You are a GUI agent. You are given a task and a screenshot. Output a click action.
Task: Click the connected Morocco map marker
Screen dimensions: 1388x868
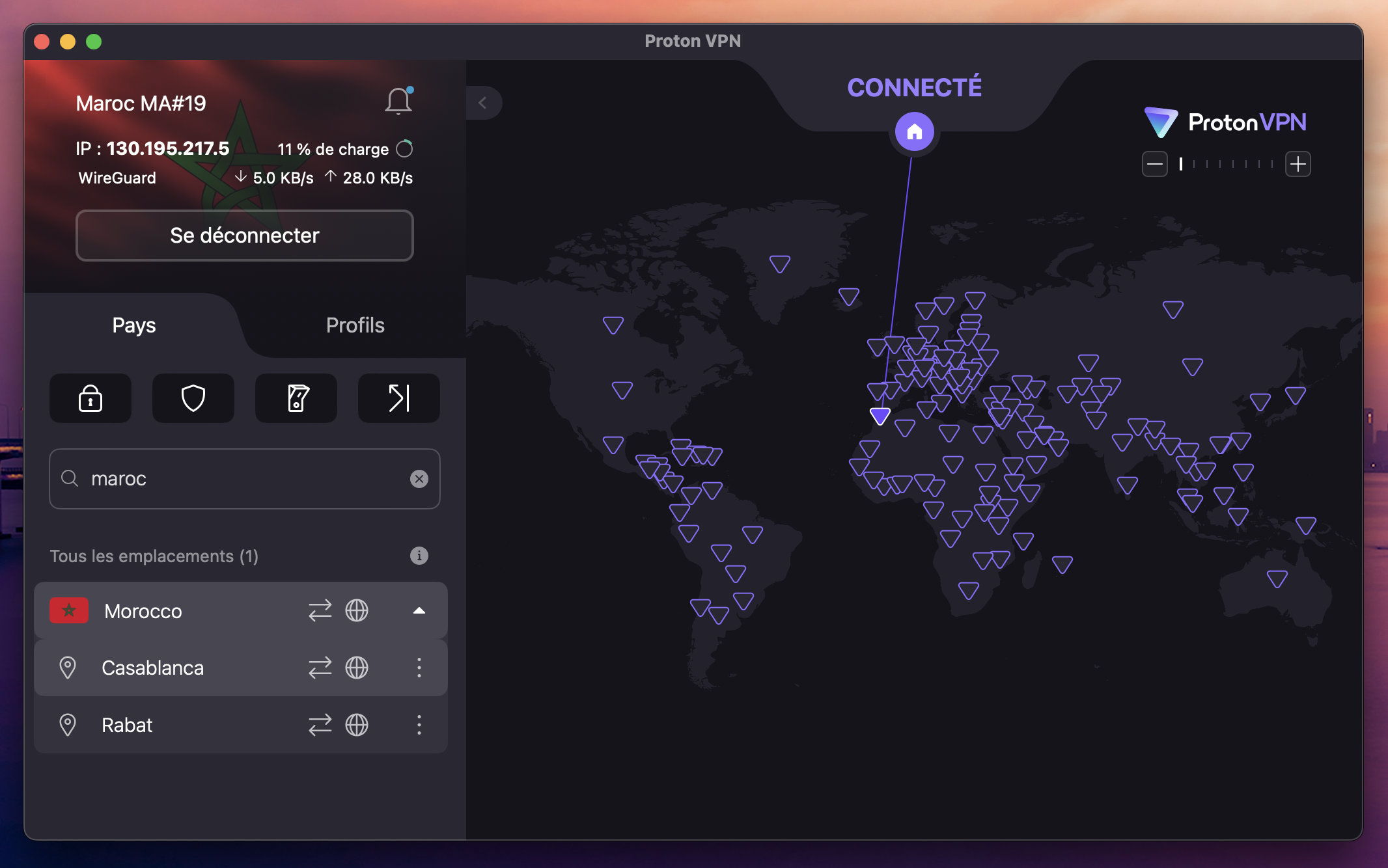(880, 415)
